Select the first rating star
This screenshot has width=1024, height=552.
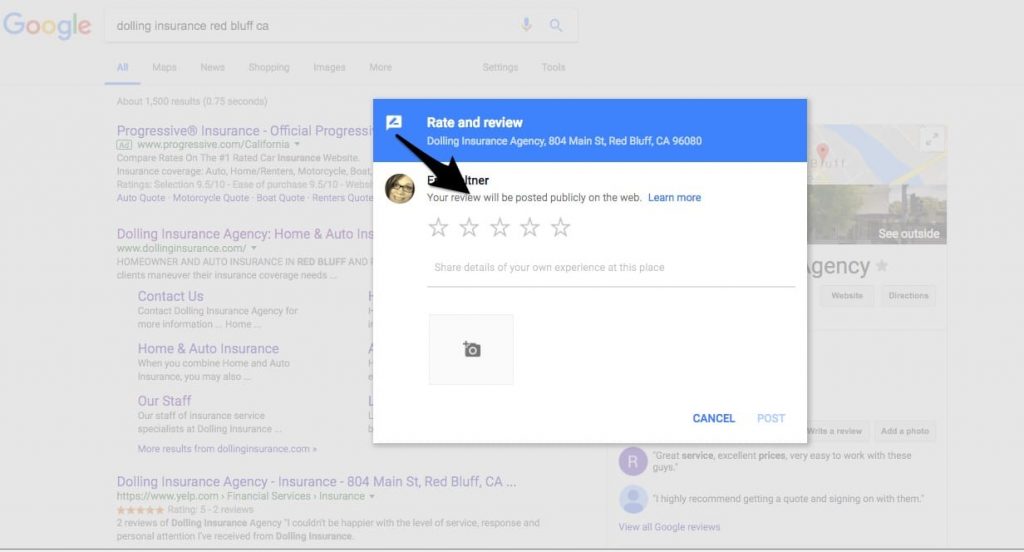438,227
